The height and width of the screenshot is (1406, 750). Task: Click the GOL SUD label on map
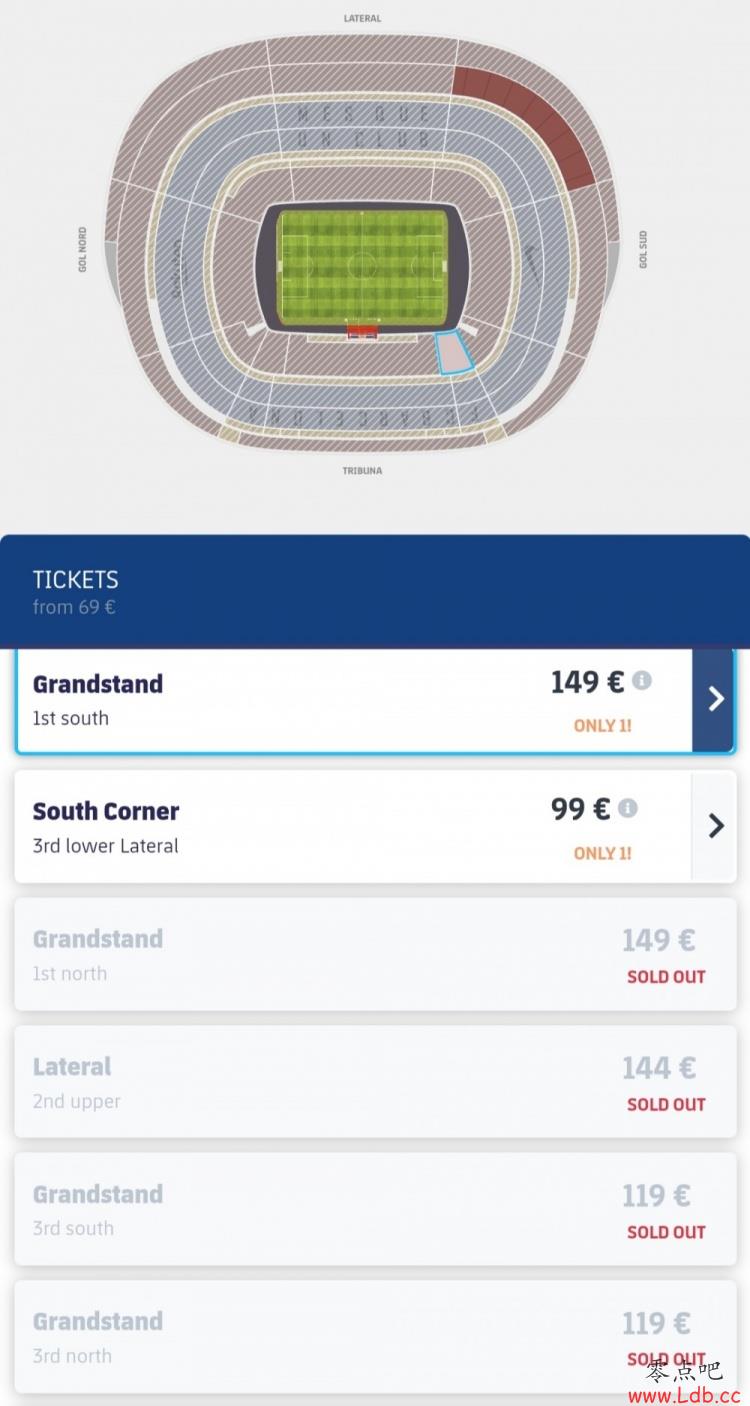tap(643, 249)
